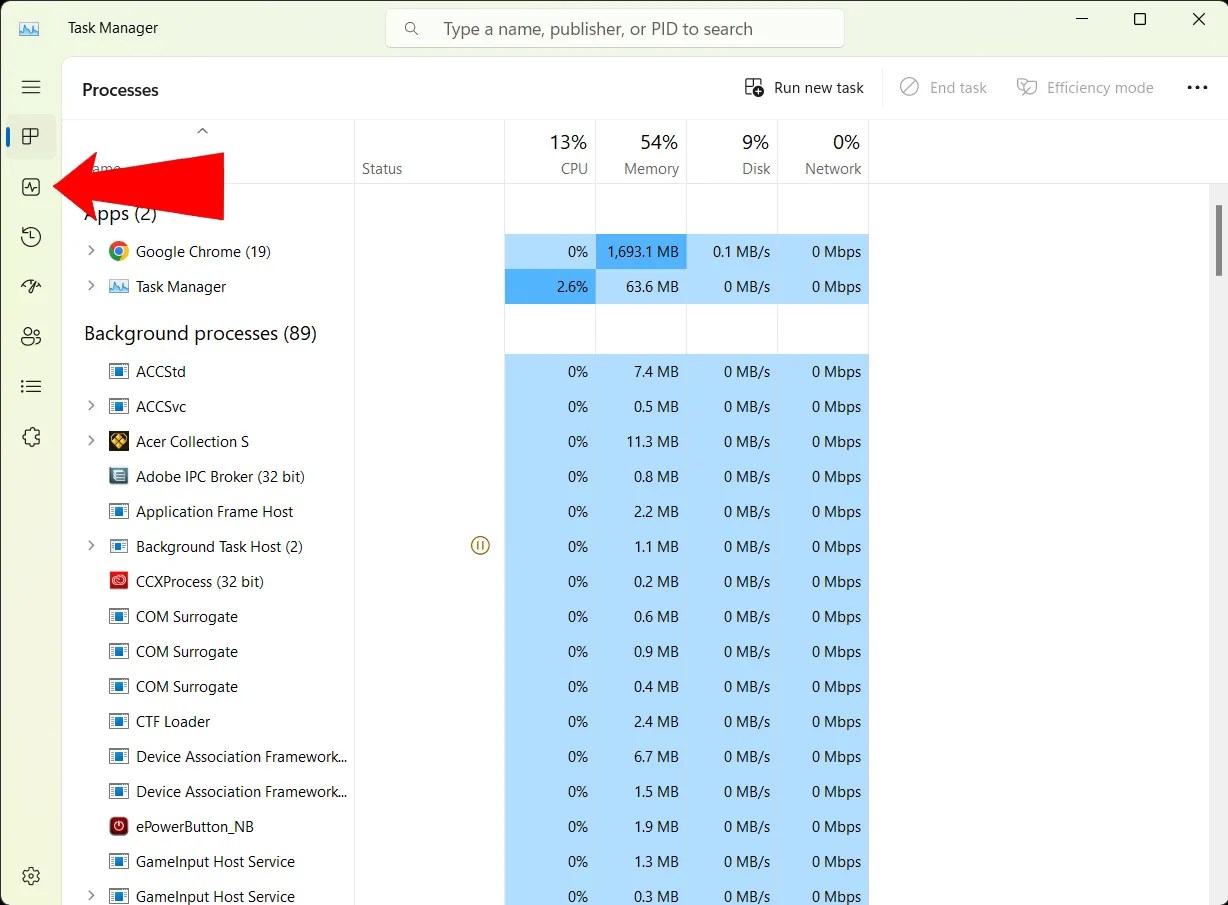The image size is (1228, 905).
Task: Open the more options menu
Action: click(x=1197, y=87)
